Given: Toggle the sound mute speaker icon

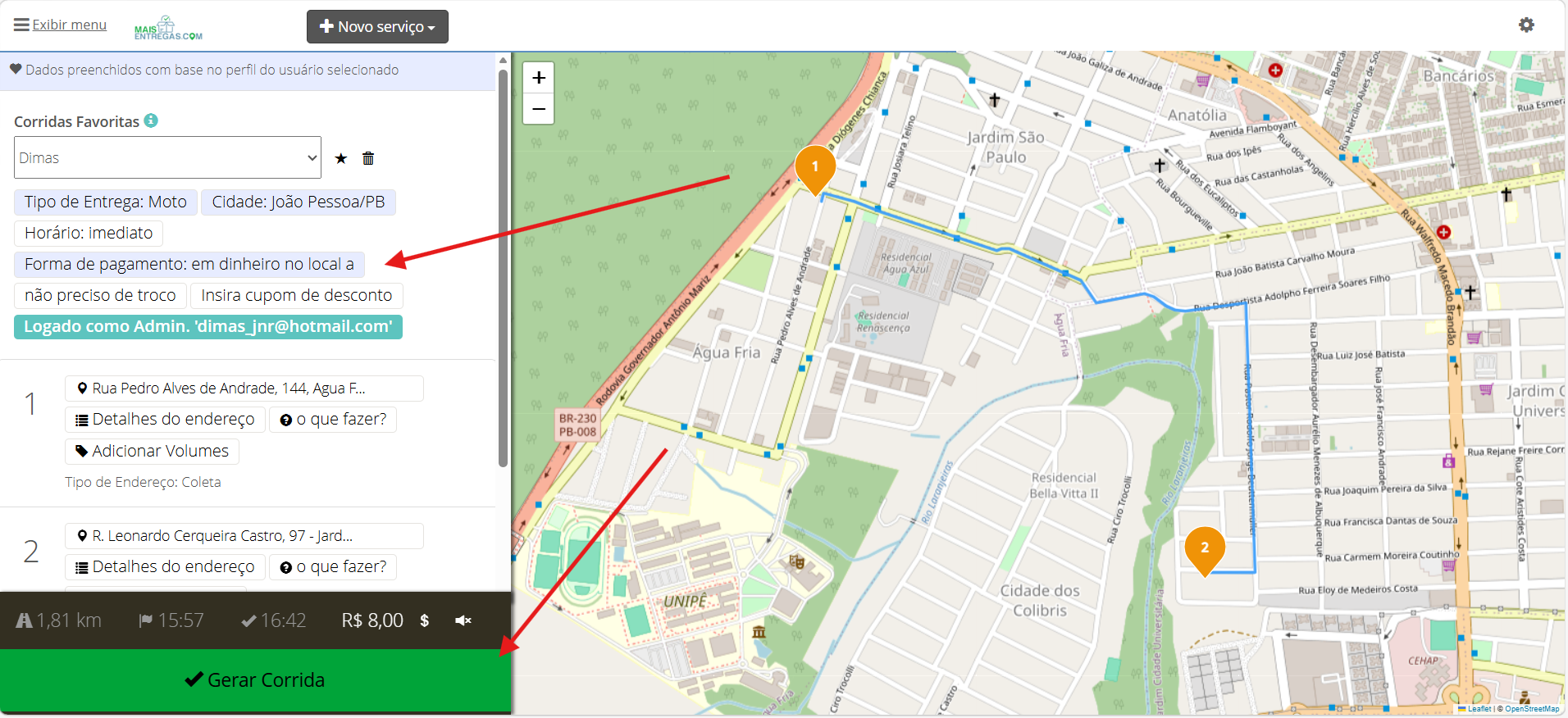Looking at the screenshot, I should point(463,620).
